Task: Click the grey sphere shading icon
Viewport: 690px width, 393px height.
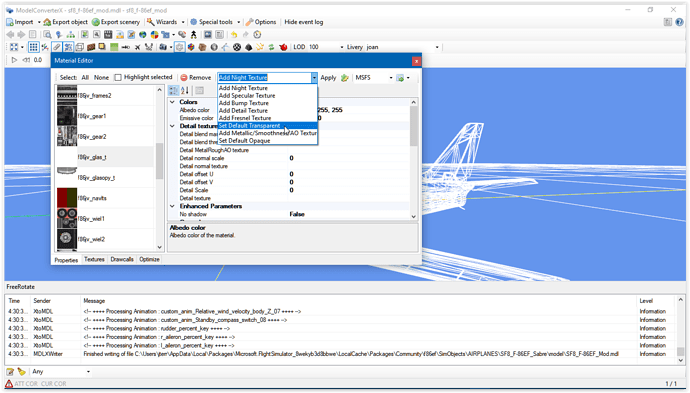Action: tap(214, 47)
